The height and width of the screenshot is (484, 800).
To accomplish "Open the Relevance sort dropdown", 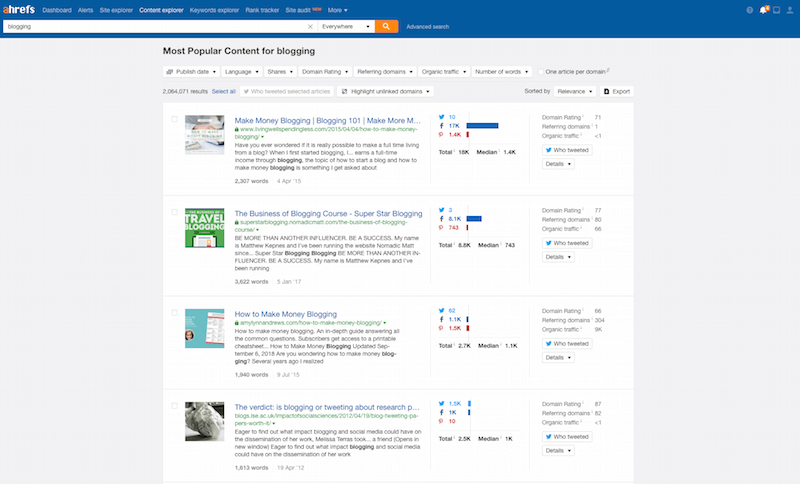I will [575, 91].
